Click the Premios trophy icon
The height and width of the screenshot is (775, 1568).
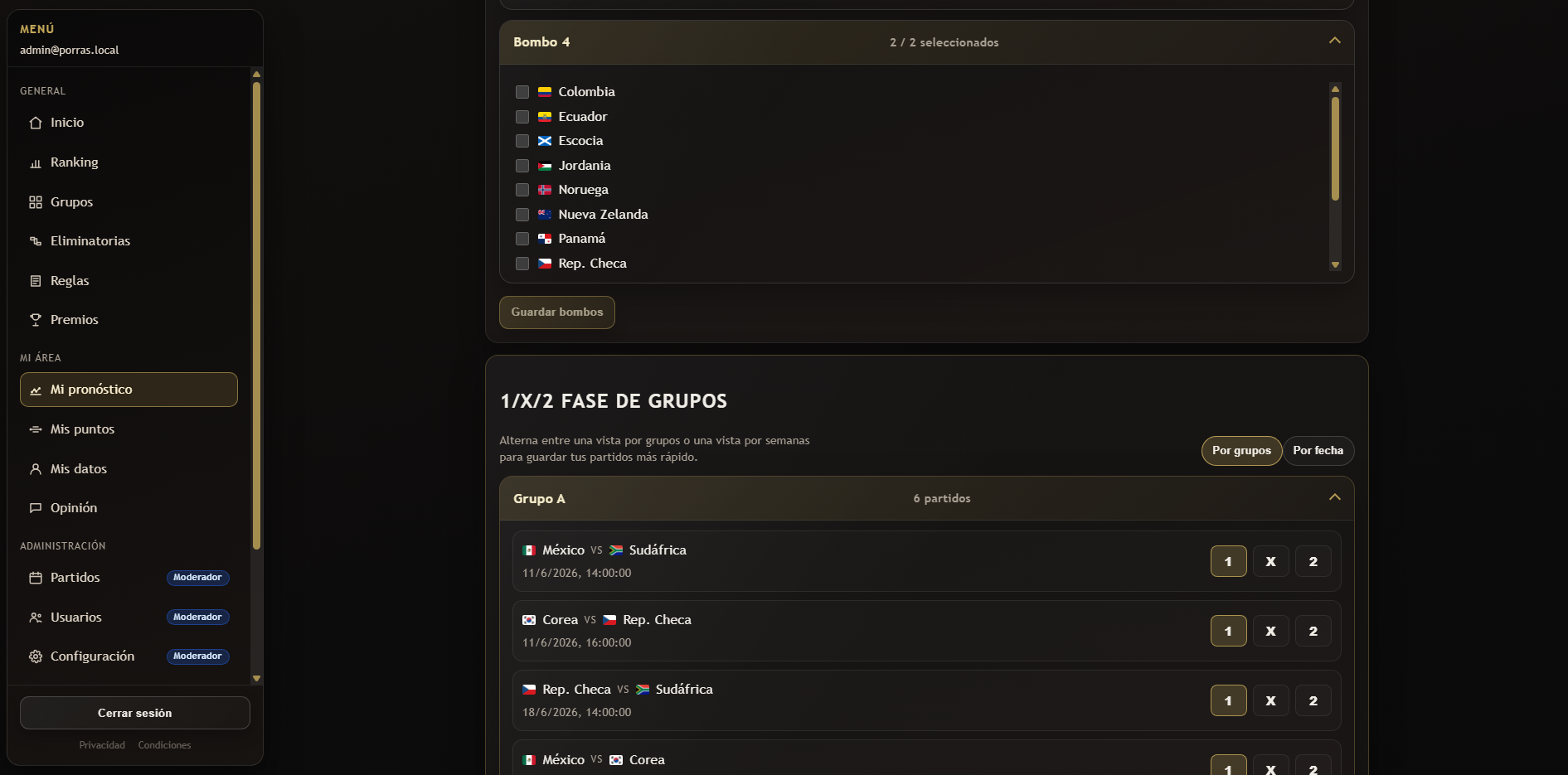(35, 320)
